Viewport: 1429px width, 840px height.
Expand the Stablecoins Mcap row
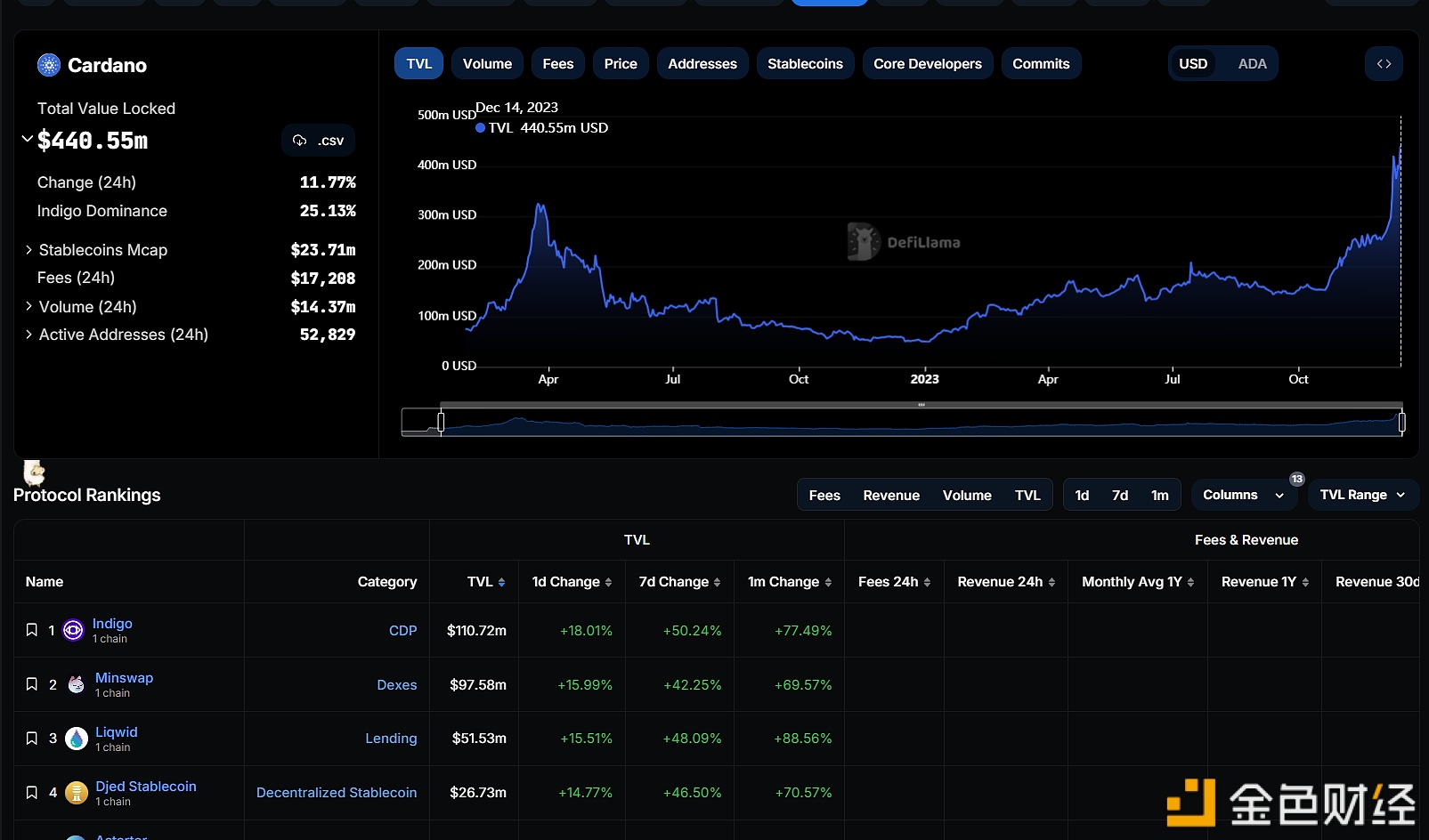coord(28,250)
